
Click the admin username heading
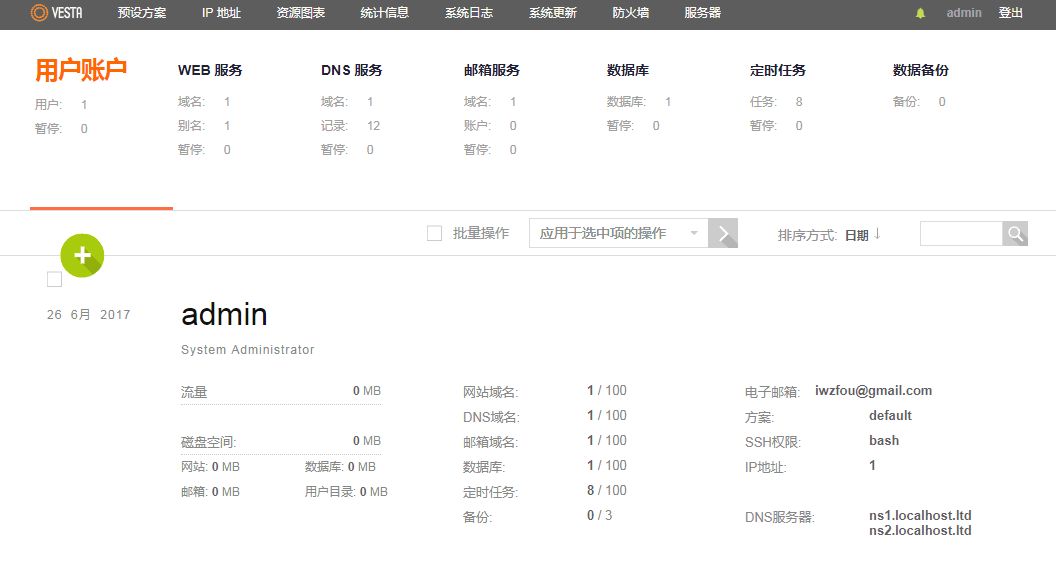pyautogui.click(x=224, y=315)
